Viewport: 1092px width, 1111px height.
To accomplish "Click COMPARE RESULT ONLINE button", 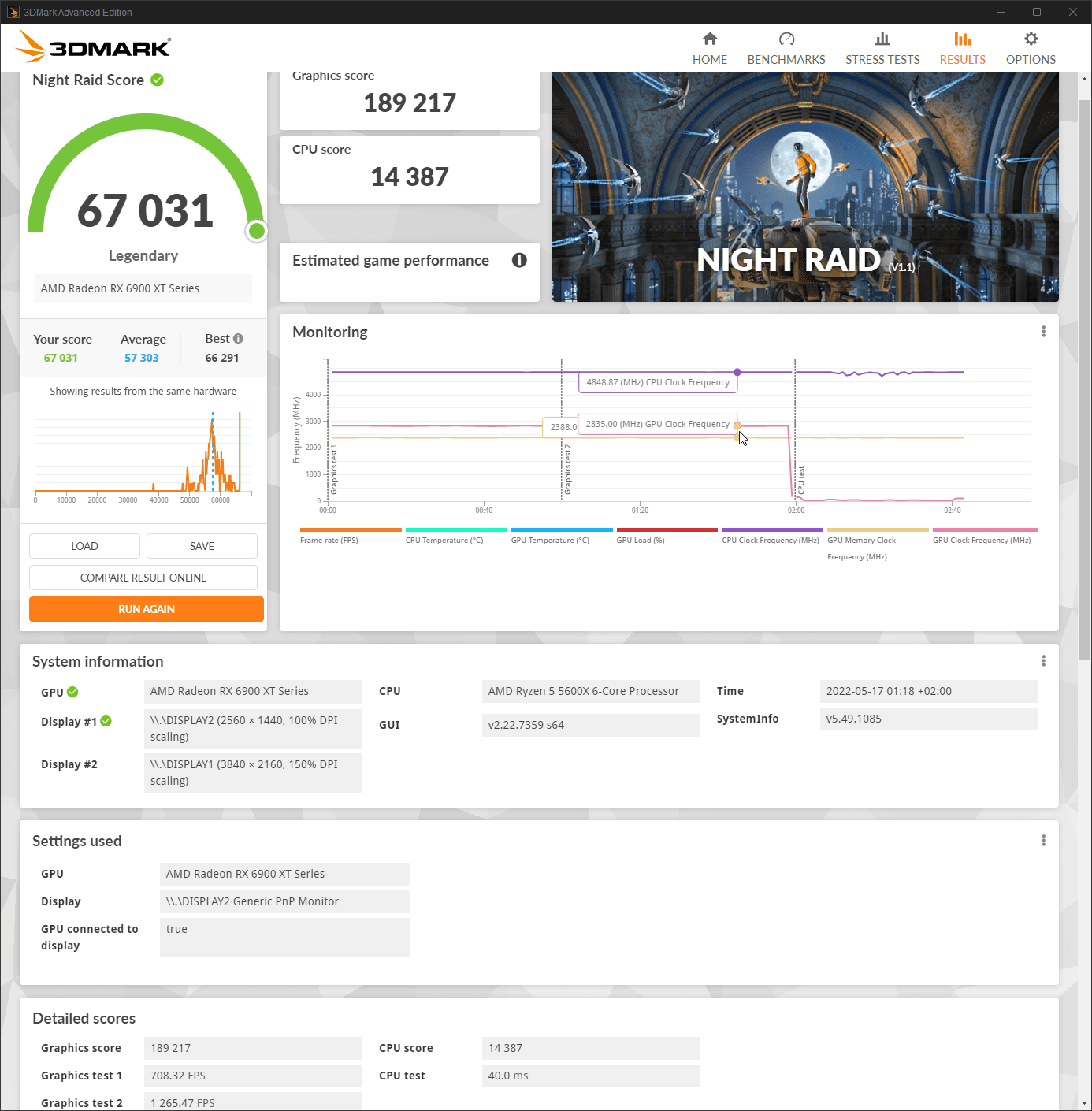I will tap(143, 578).
